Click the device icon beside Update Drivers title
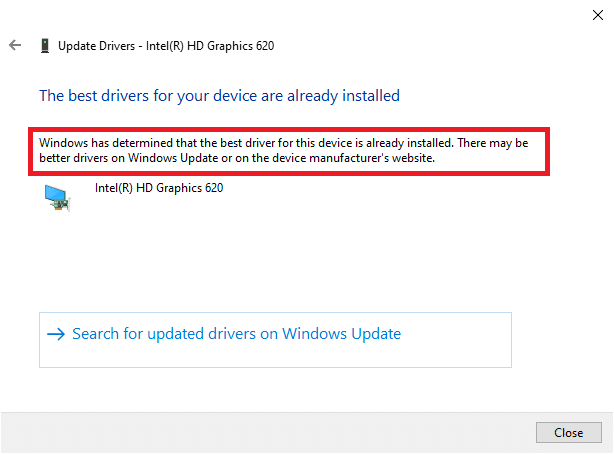 point(45,45)
